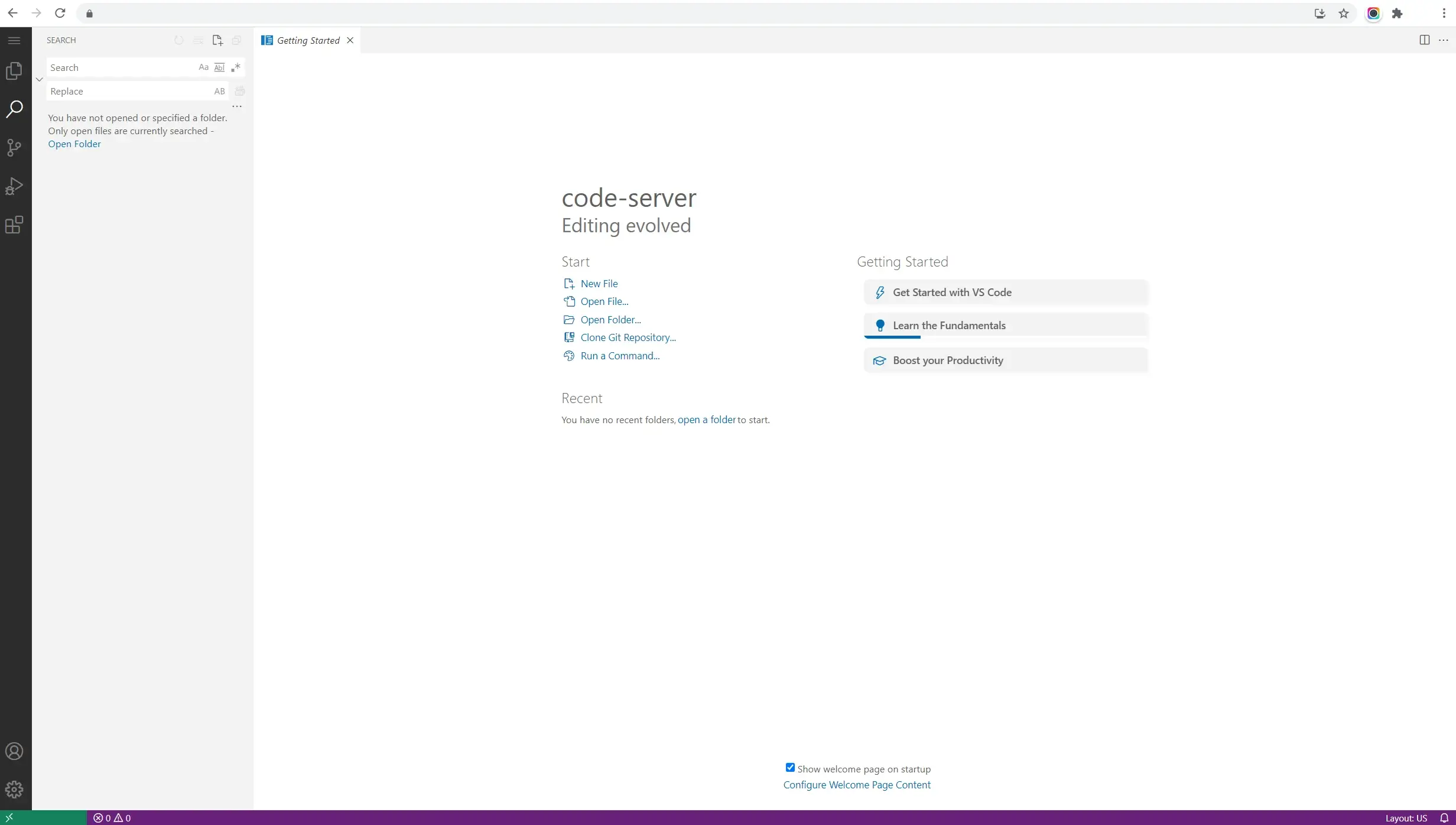Open the hamburger application menu
Viewport: 1456px width, 825px height.
(x=14, y=40)
